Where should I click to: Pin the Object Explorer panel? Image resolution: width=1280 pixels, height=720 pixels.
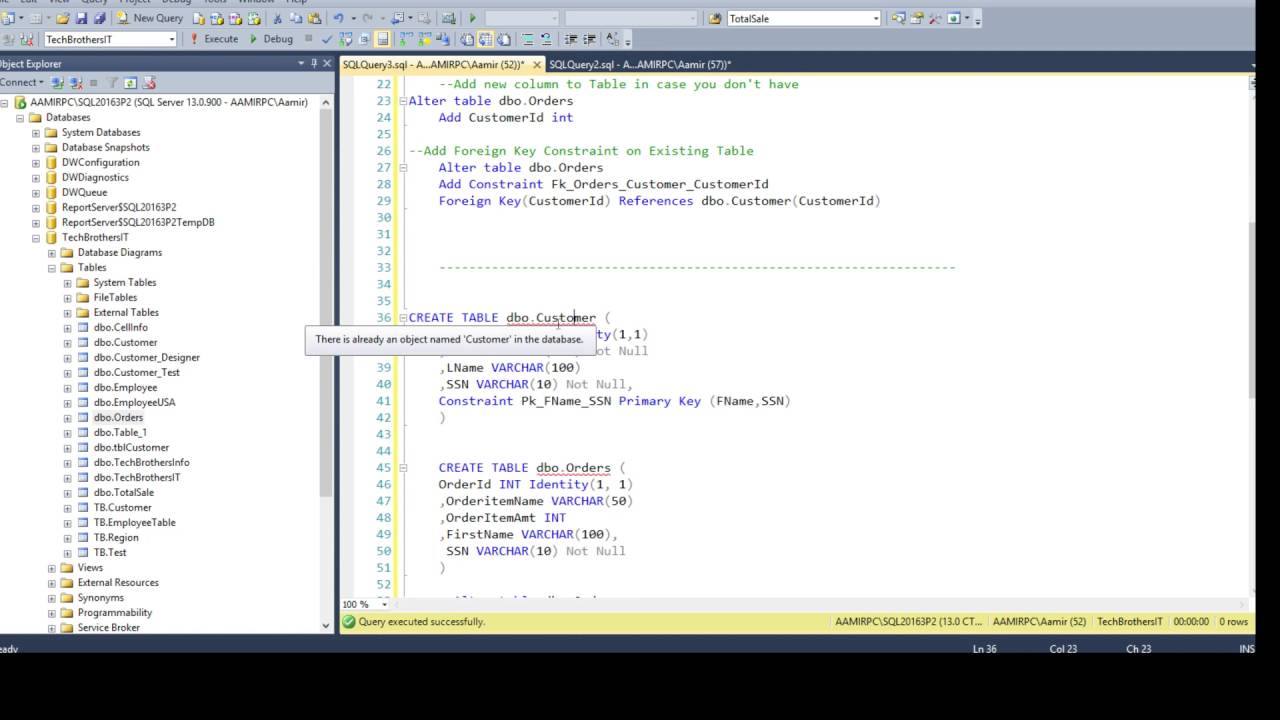point(314,63)
